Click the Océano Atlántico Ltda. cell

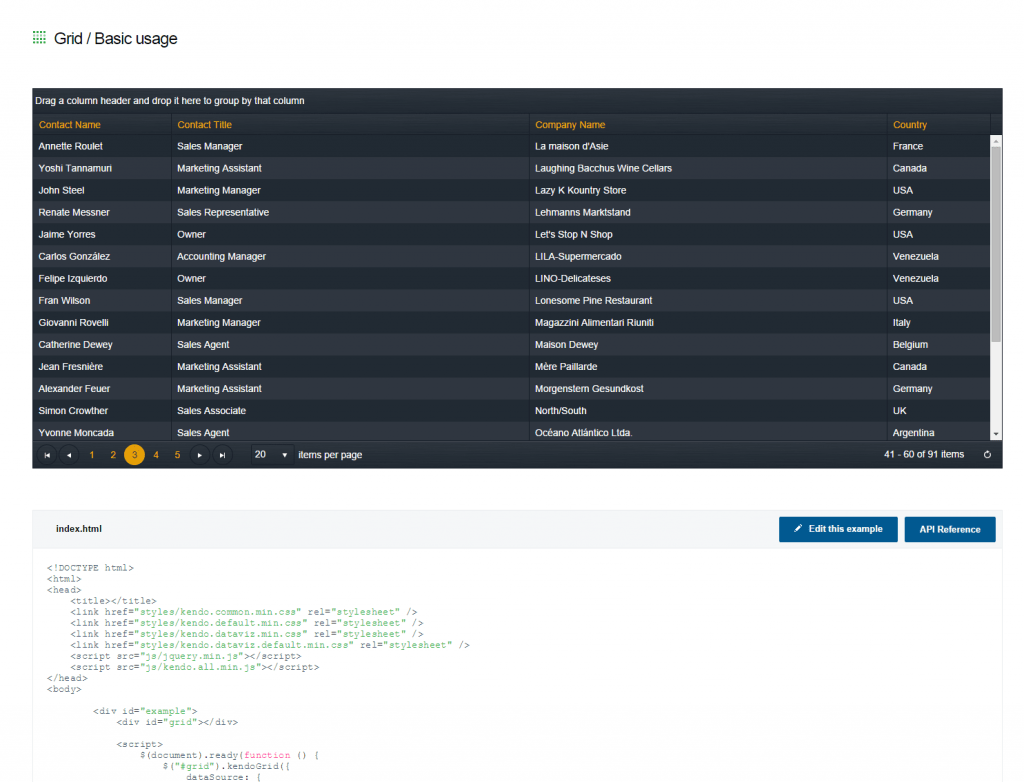point(708,432)
